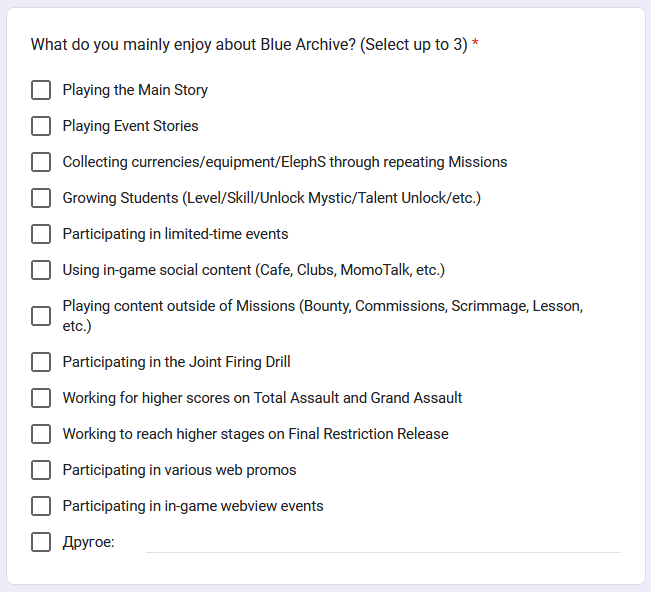Check Participating in limited-time events
651x592 pixels.
pos(41,234)
